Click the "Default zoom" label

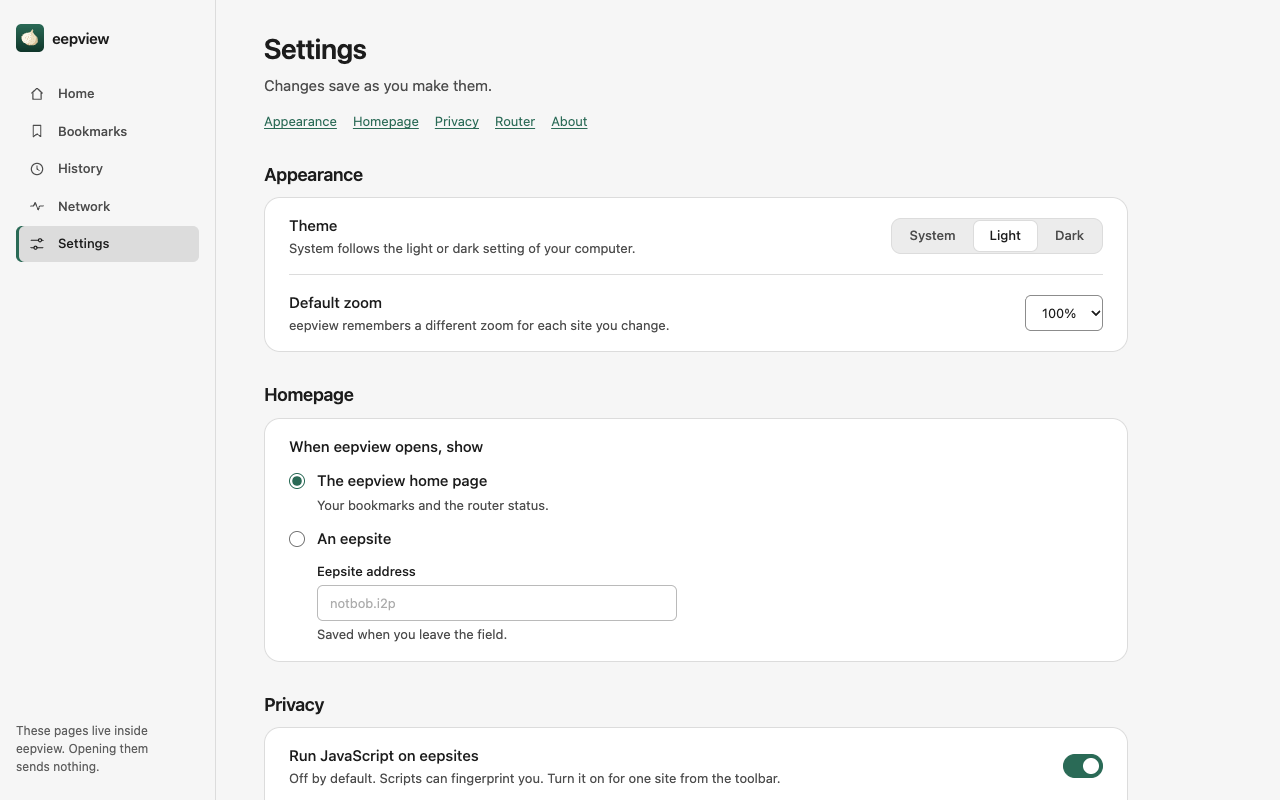click(336, 303)
